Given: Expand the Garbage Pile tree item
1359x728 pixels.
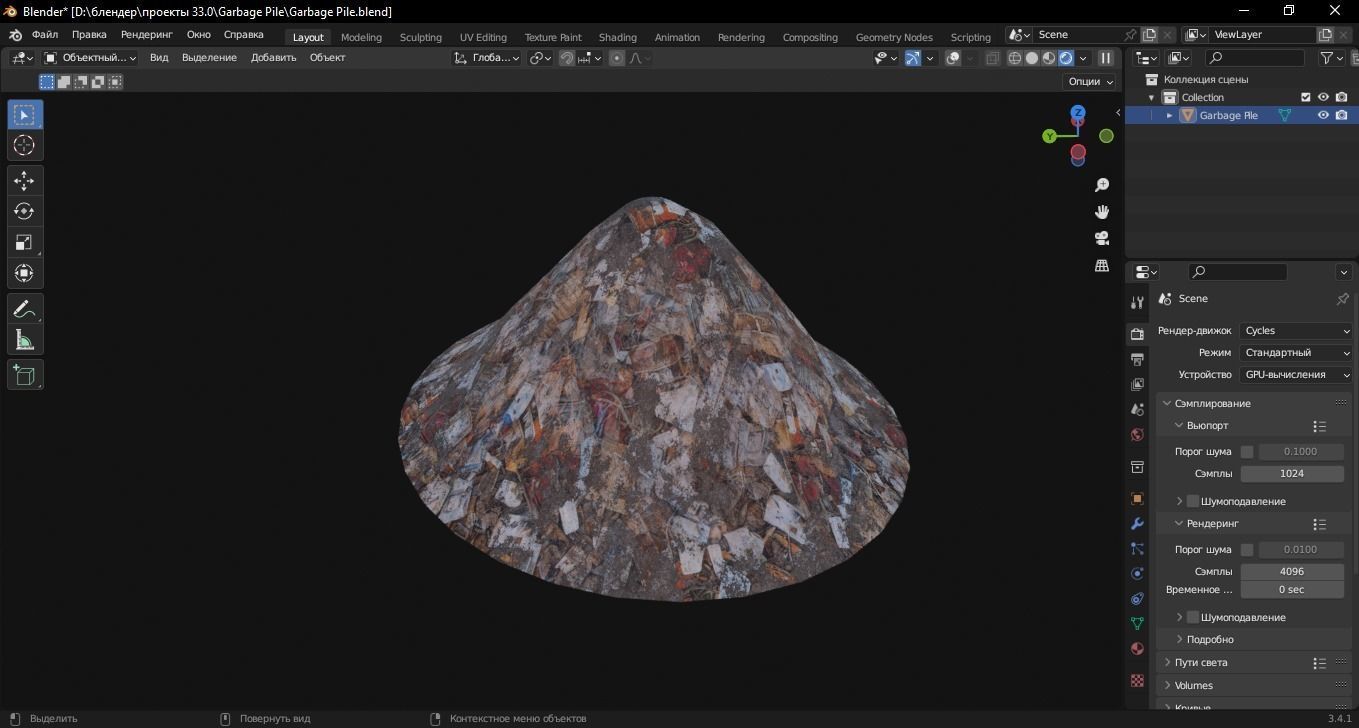Looking at the screenshot, I should pyautogui.click(x=1169, y=115).
